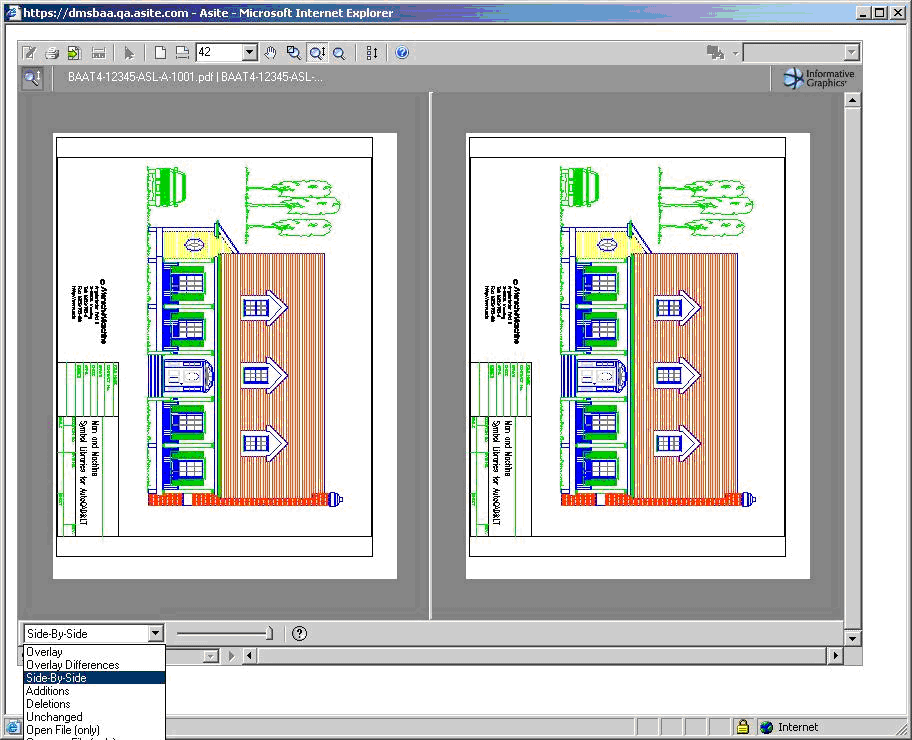Viewport: 912px width, 740px height.
Task: Choose Unchanged compare option
Action: click(x=94, y=717)
